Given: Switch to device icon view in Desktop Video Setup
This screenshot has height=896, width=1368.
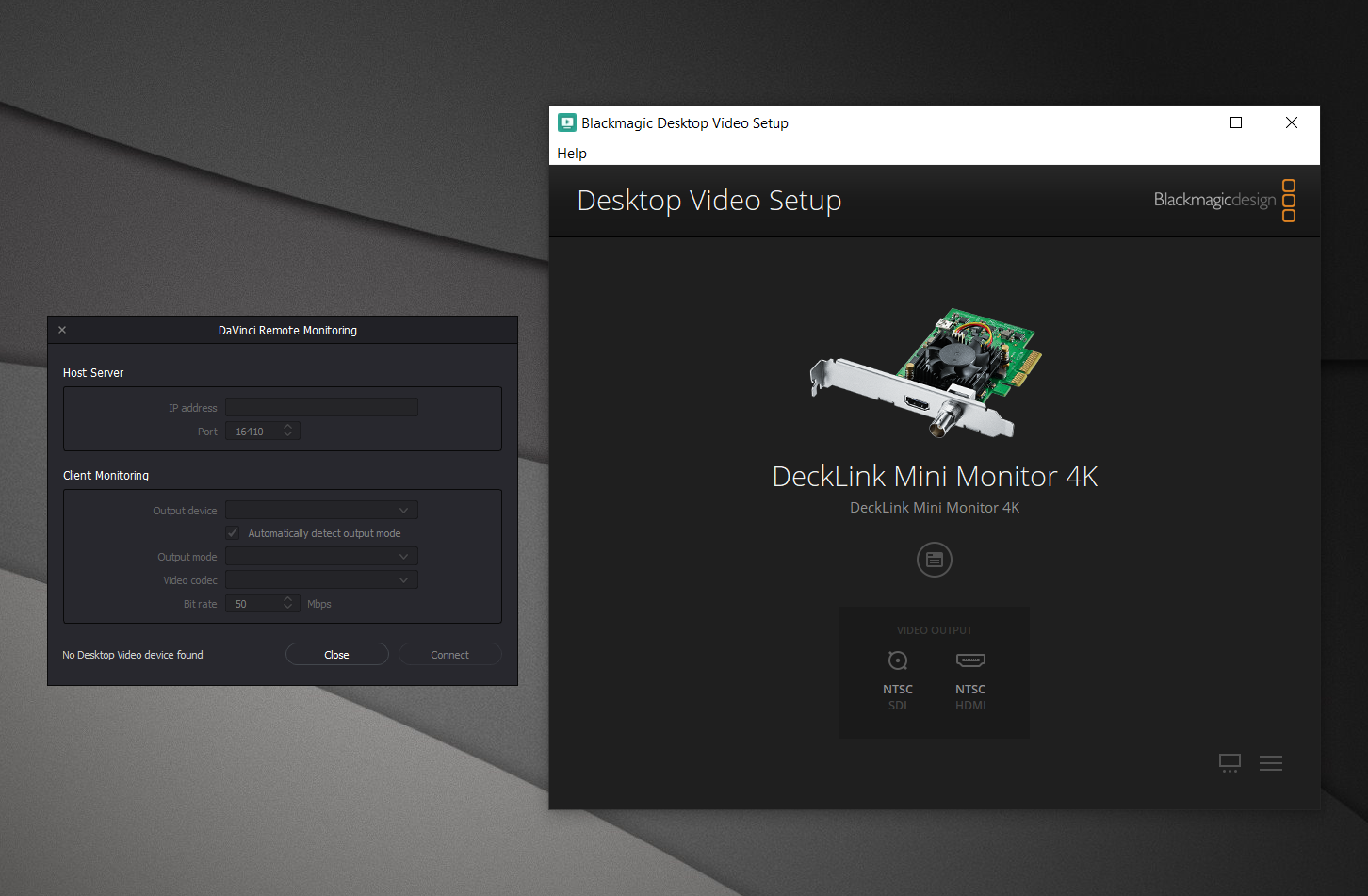Looking at the screenshot, I should 1230,763.
